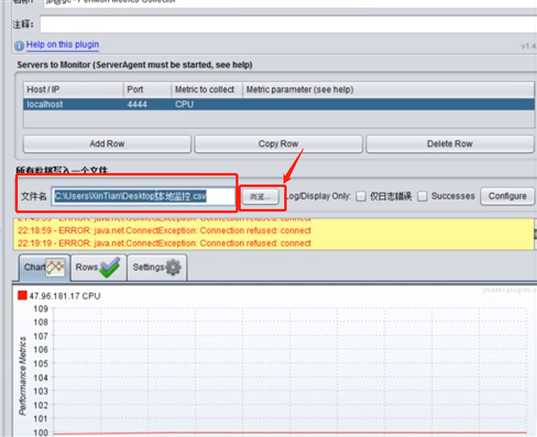Enable the Successes checkbox
Screen dimensions: 537x437
[x=422, y=196]
